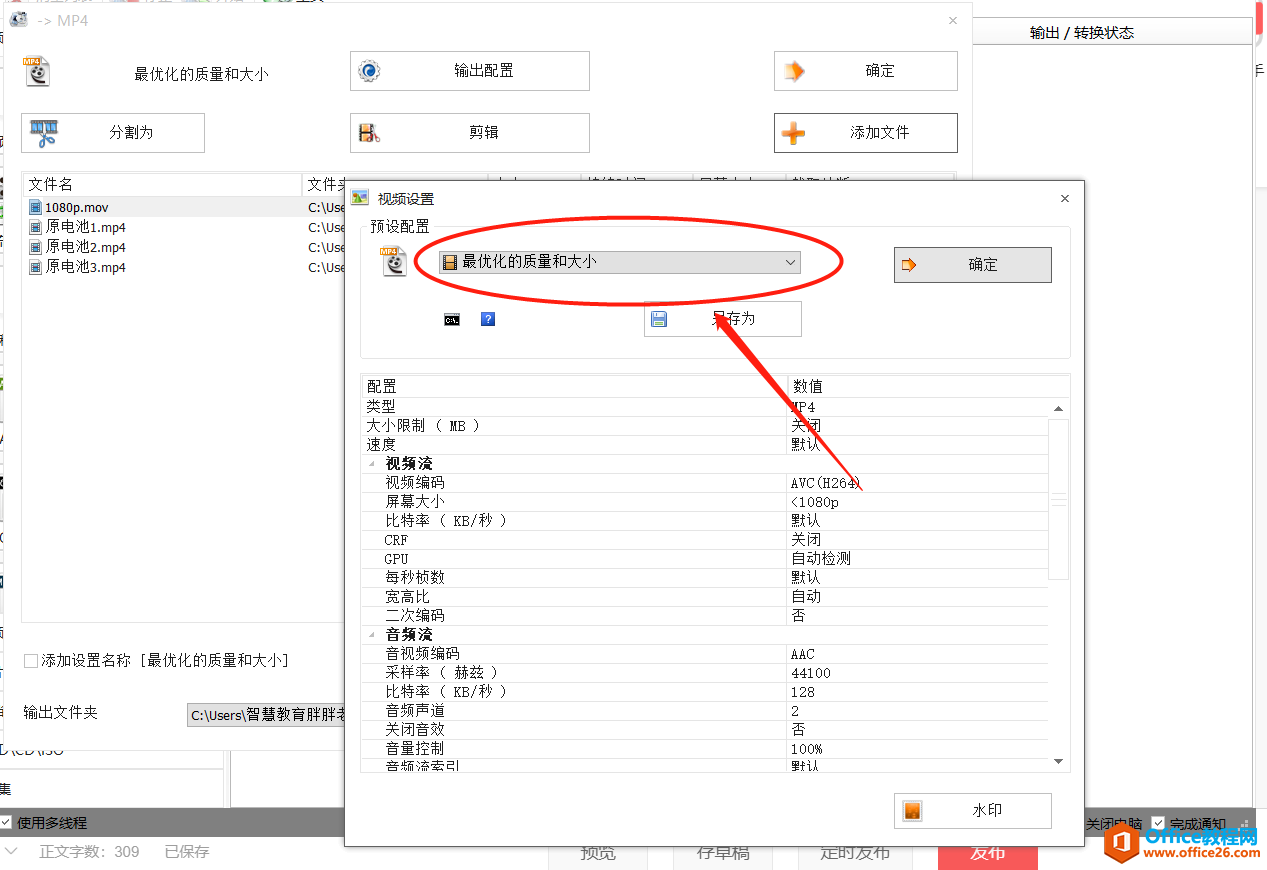Viewport: 1267px width, 870px height.
Task: Click the <1080p value
Action: click(815, 502)
